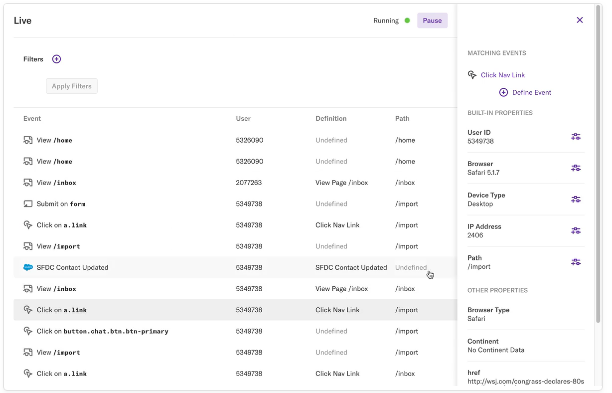Click Path column header

click(x=402, y=118)
